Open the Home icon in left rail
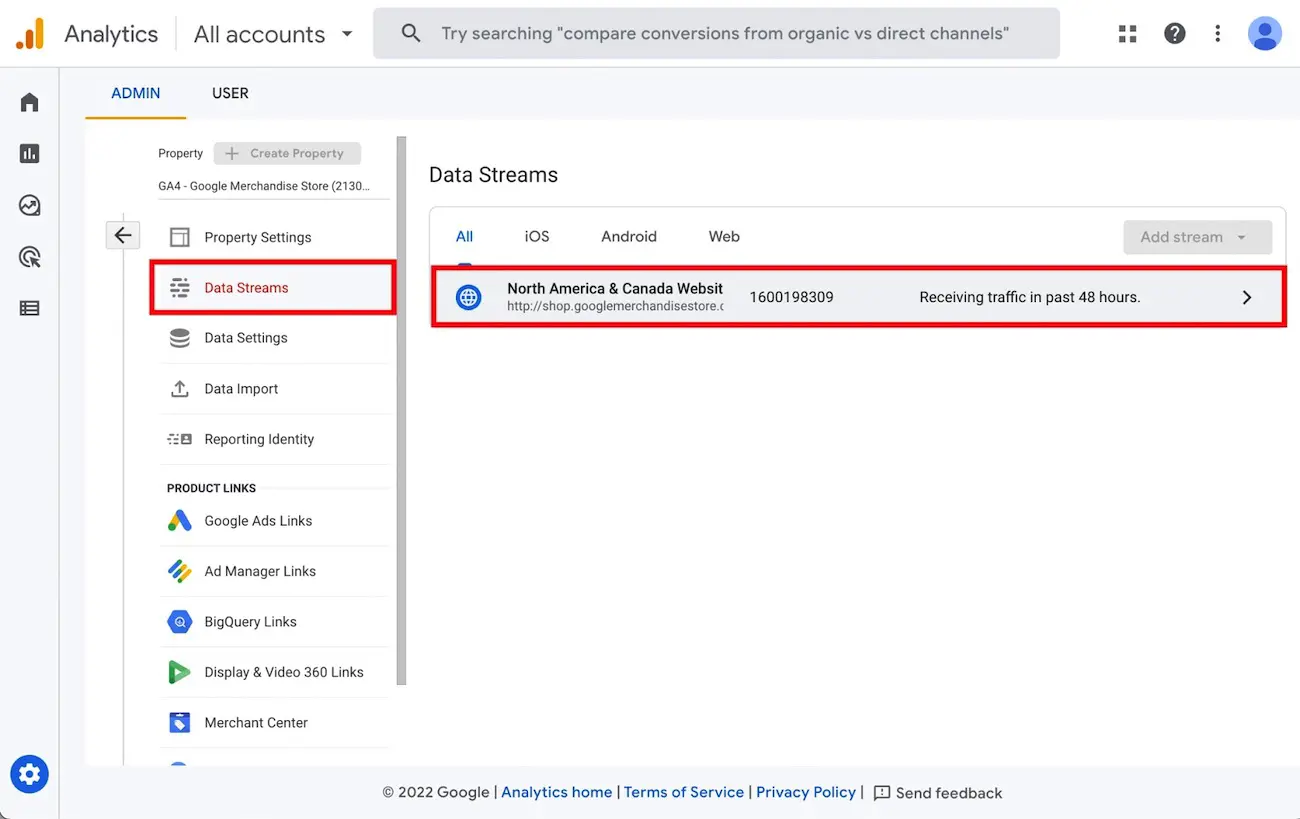The width and height of the screenshot is (1300, 819). click(x=30, y=102)
